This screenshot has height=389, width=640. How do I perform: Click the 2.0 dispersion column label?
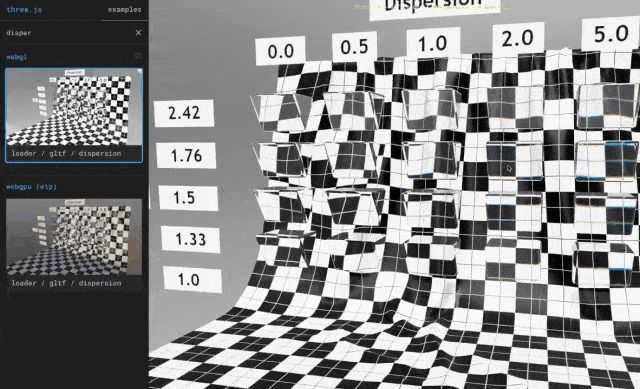coord(518,39)
